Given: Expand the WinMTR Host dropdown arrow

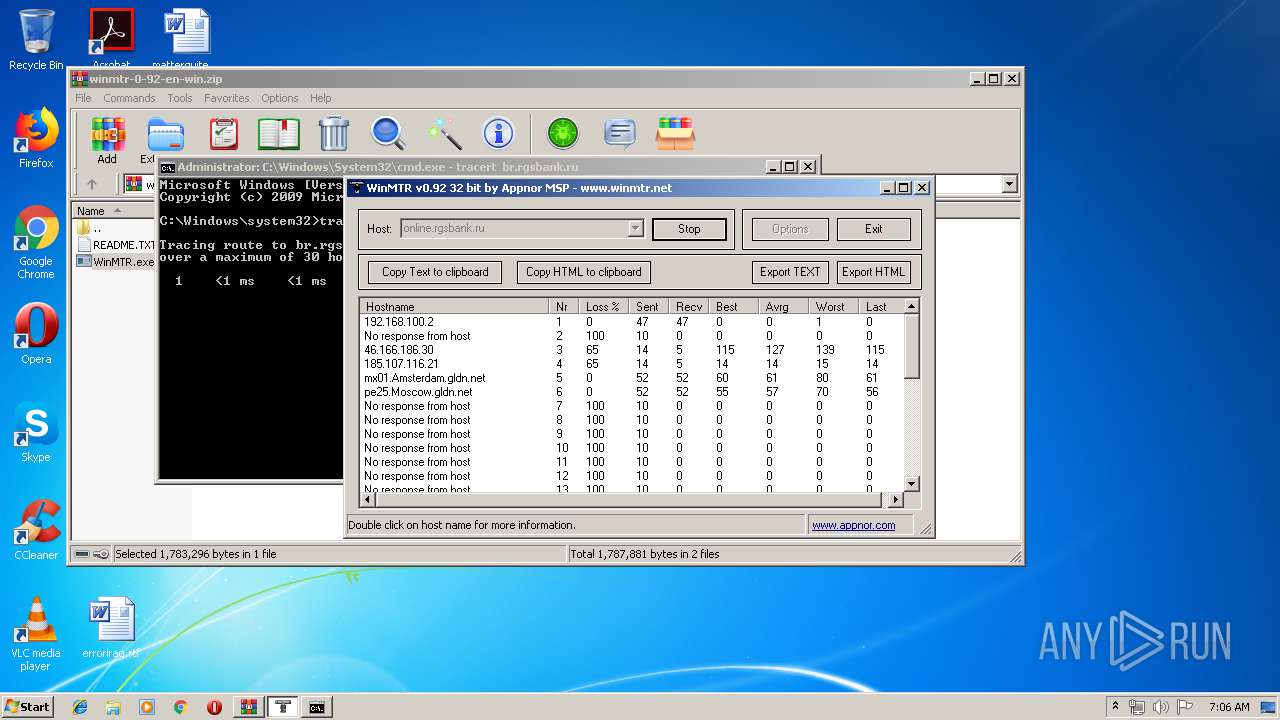Looking at the screenshot, I should coord(635,229).
